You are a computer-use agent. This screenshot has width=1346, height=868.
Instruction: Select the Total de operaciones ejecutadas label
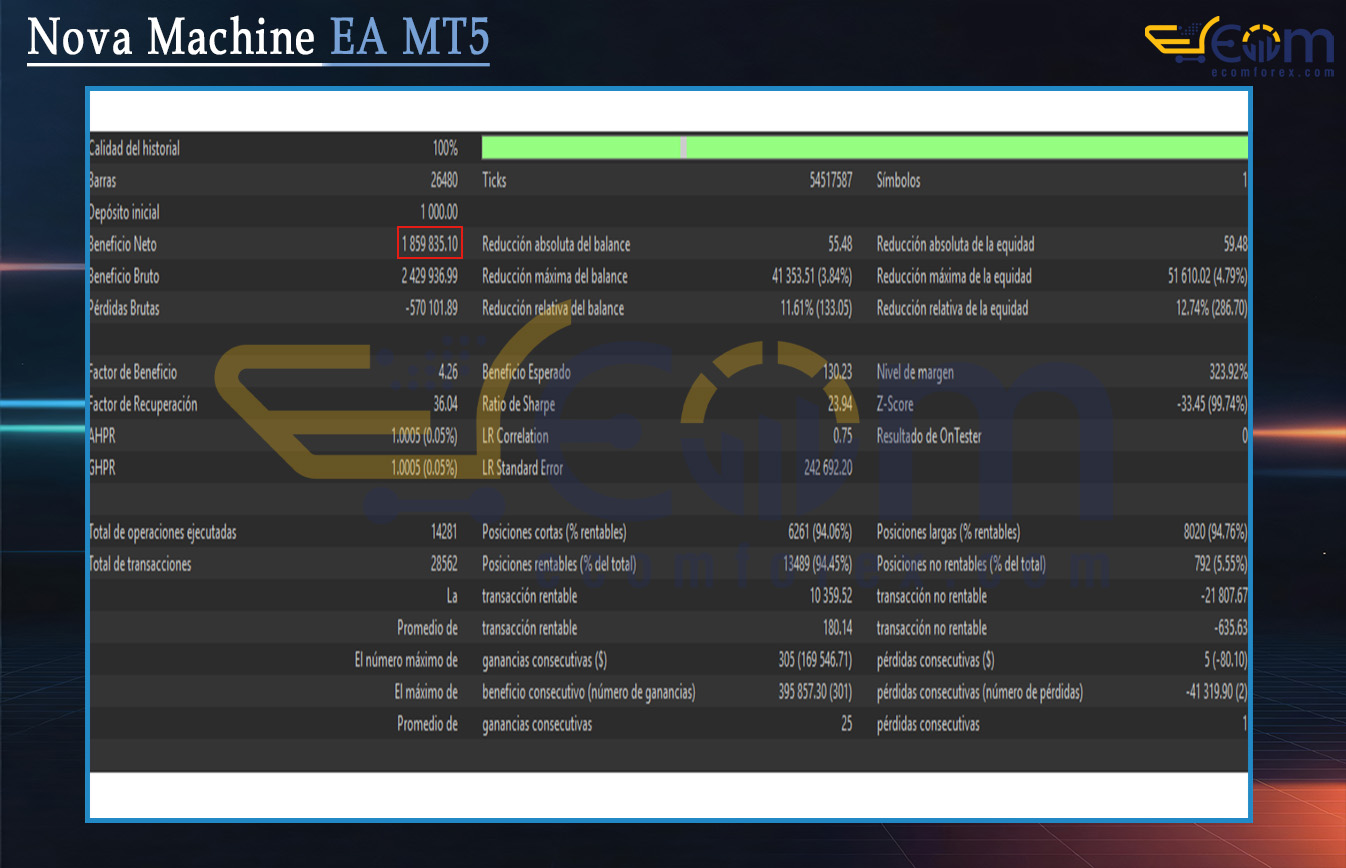pyautogui.click(x=163, y=532)
